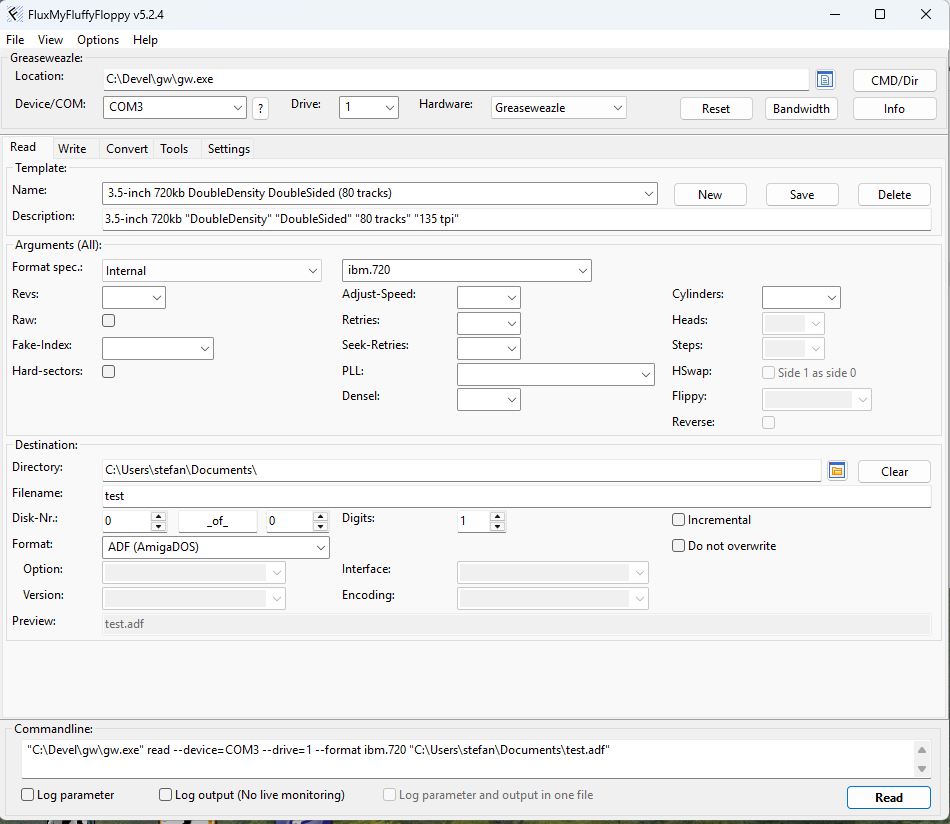Increase the second Disk-Nr. total value
This screenshot has width=950, height=824.
click(x=321, y=516)
